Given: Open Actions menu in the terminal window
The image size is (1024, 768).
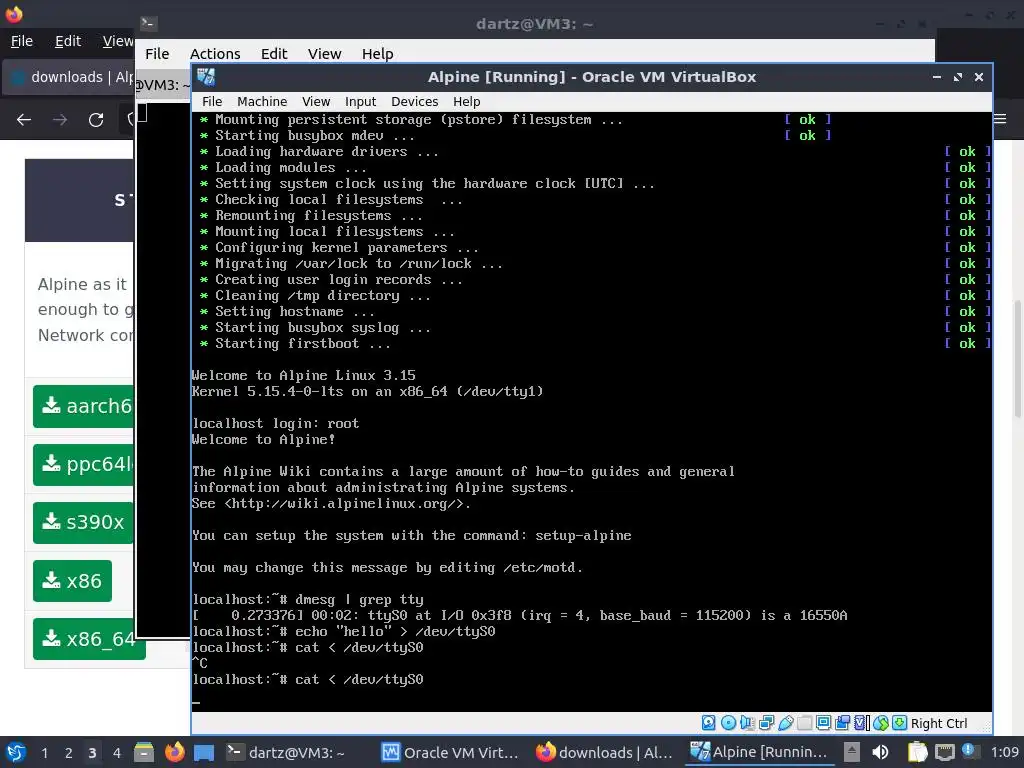Looking at the screenshot, I should (215, 54).
